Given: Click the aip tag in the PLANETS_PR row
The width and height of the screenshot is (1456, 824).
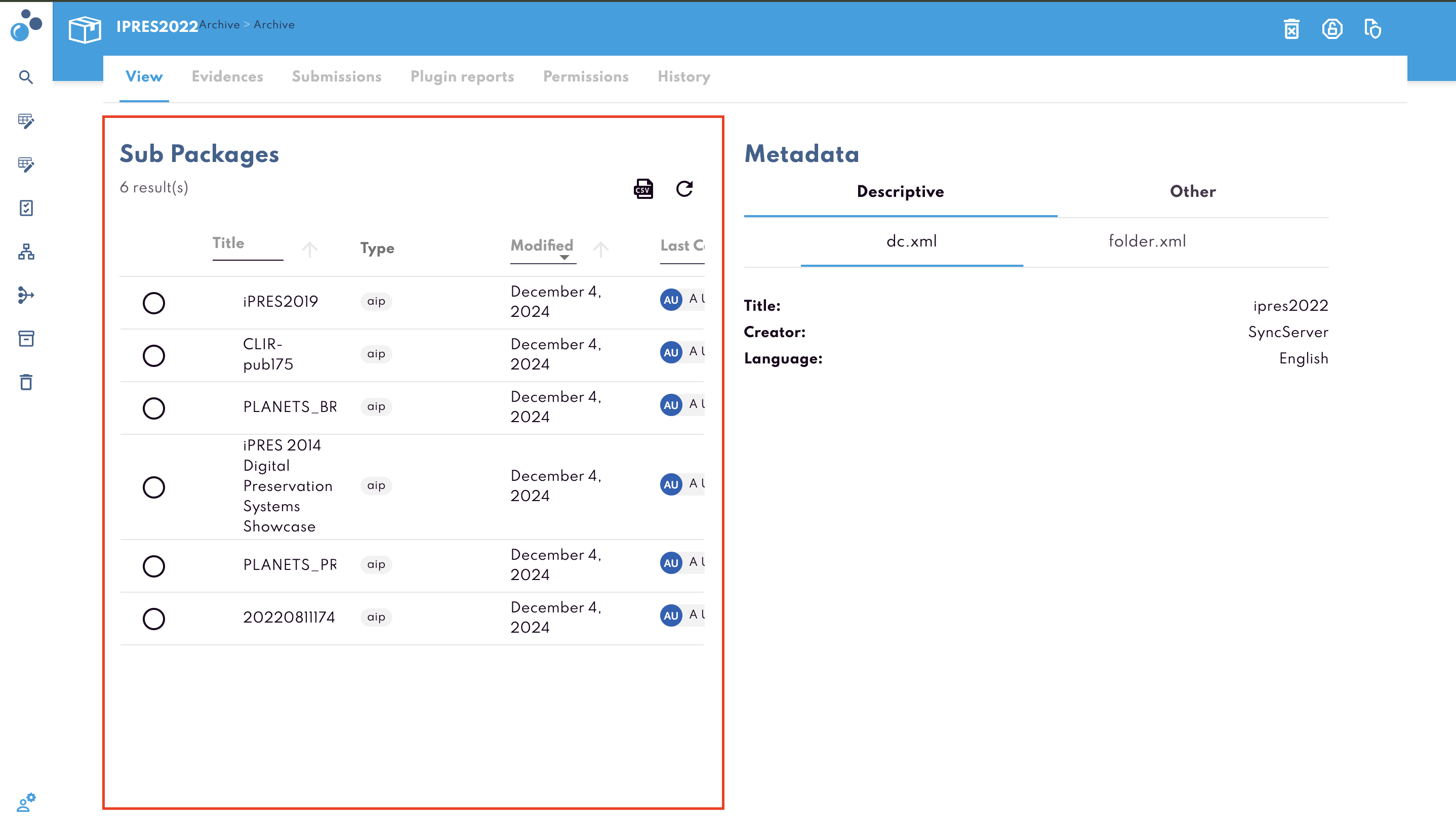Looking at the screenshot, I should coord(376,564).
